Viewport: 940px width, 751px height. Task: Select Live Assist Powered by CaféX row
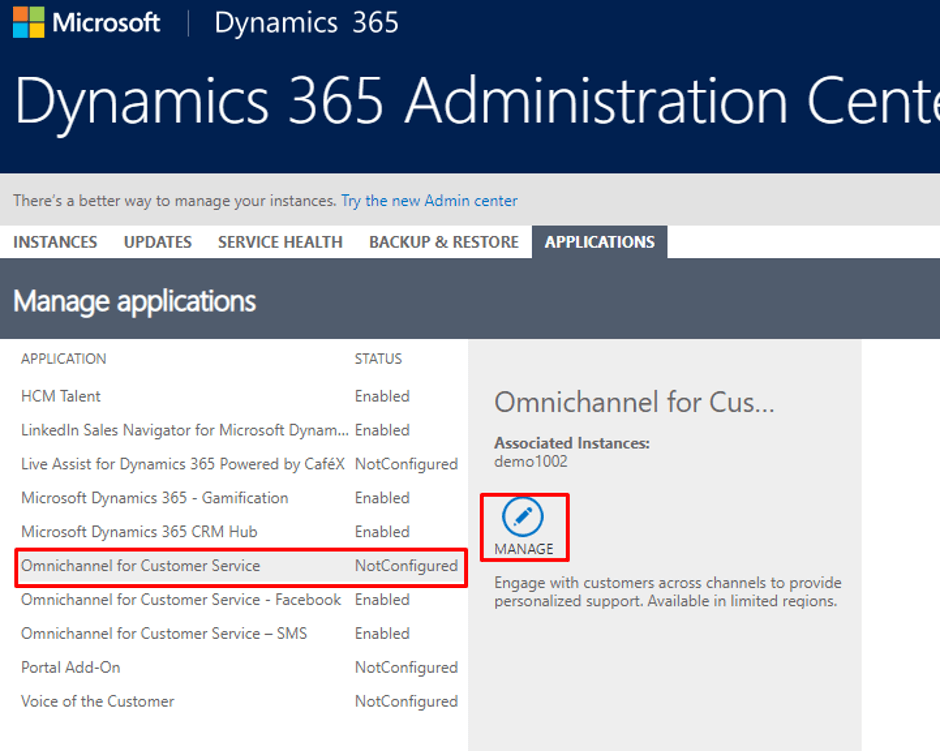183,464
